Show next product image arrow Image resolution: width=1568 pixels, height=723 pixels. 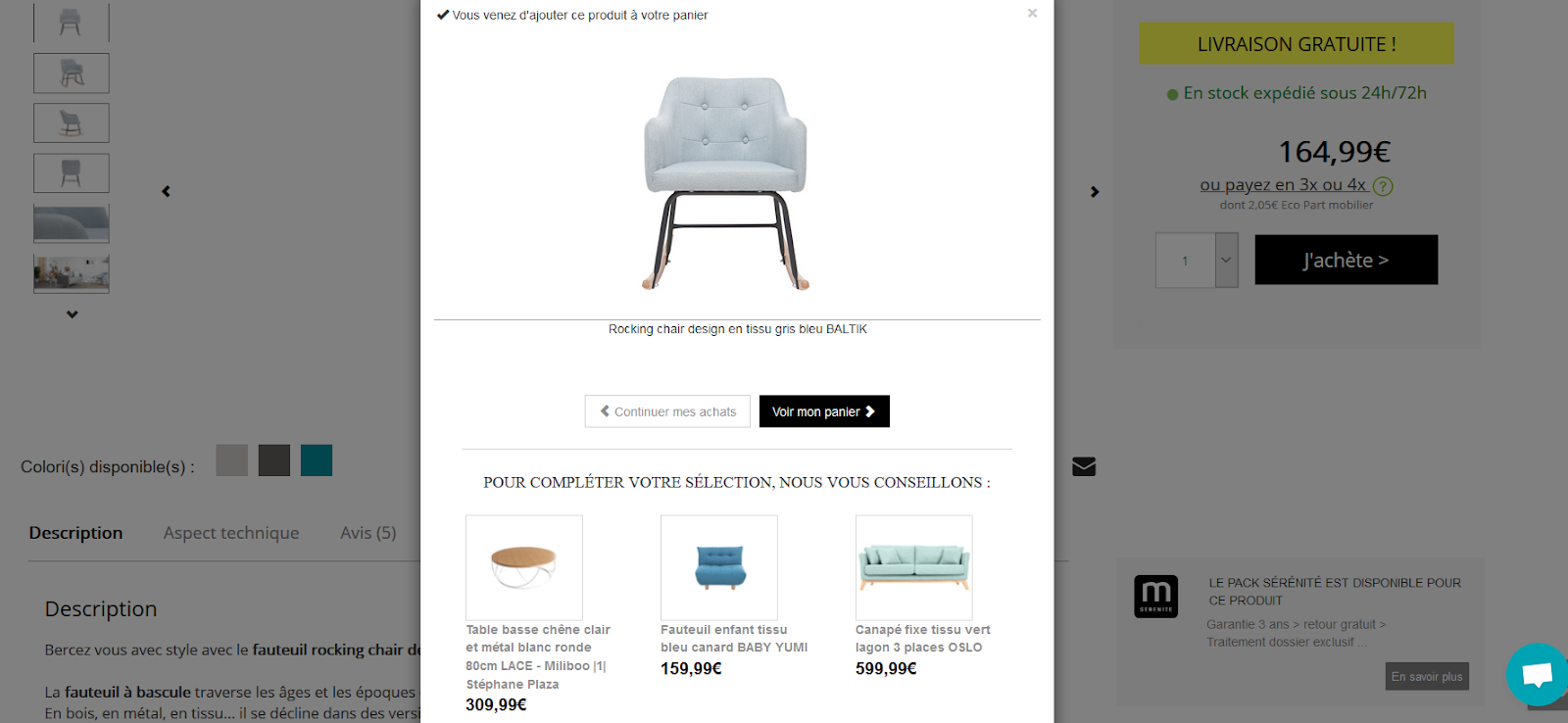click(x=1095, y=192)
